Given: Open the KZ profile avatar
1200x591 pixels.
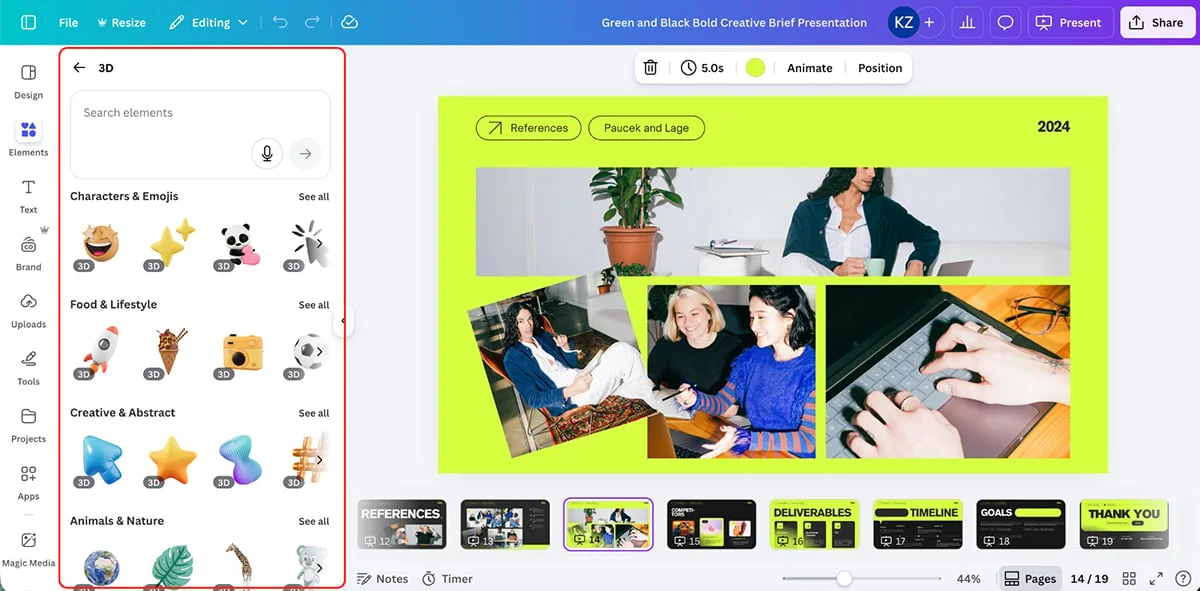Looking at the screenshot, I should (903, 22).
